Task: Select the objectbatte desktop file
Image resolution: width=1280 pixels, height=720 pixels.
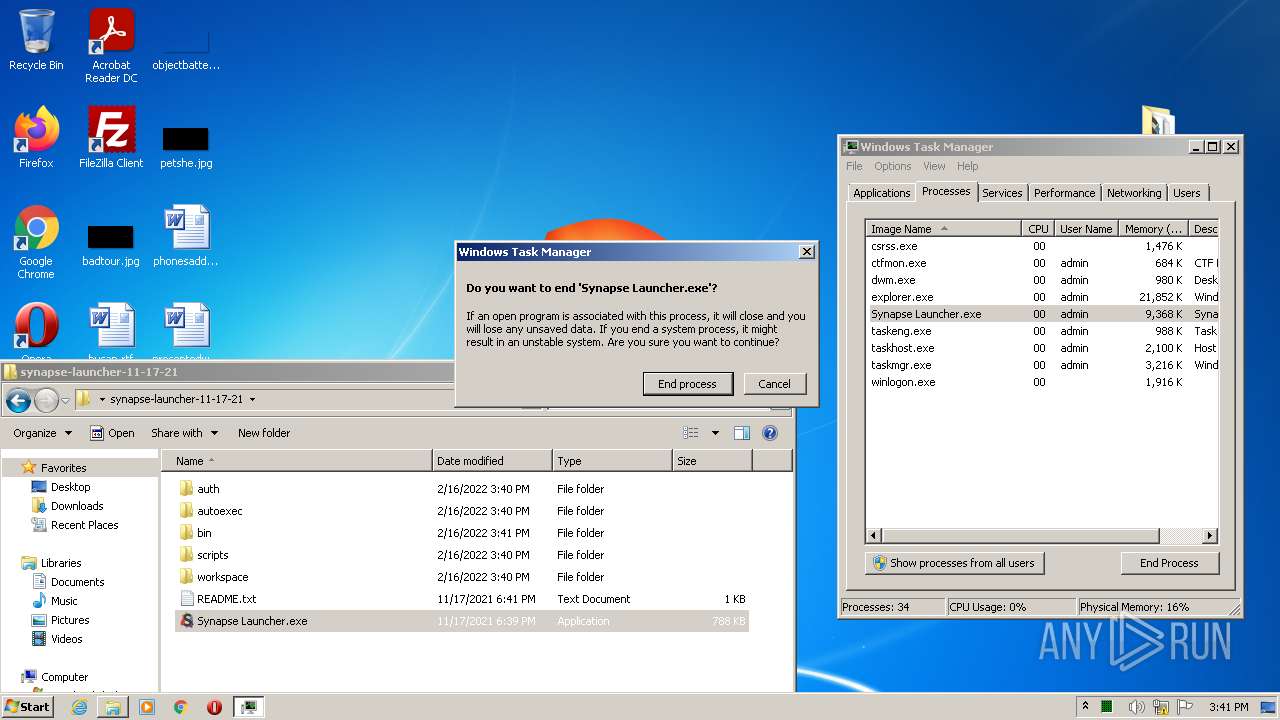Action: (186, 50)
